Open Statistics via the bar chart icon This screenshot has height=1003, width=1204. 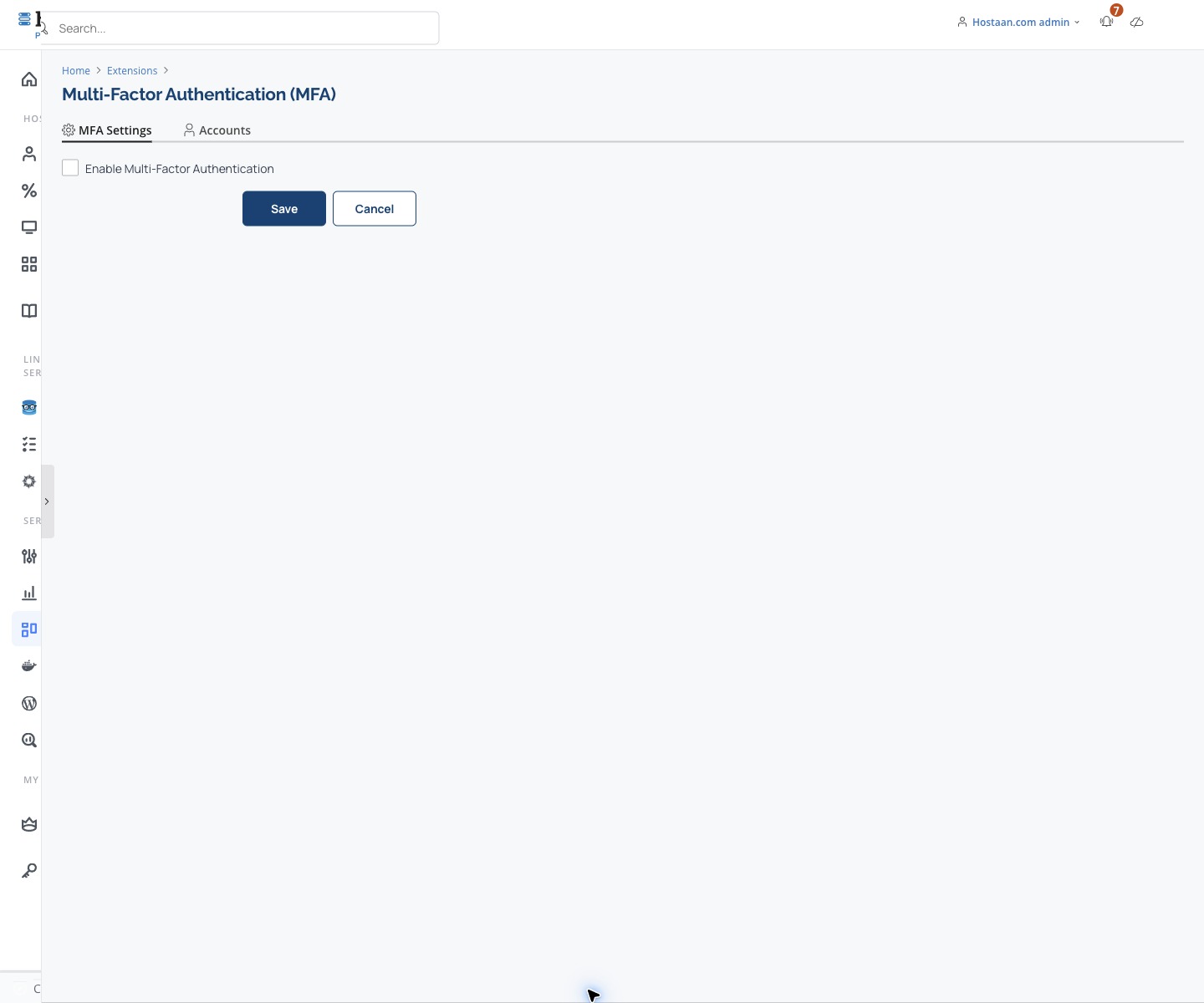click(x=29, y=593)
